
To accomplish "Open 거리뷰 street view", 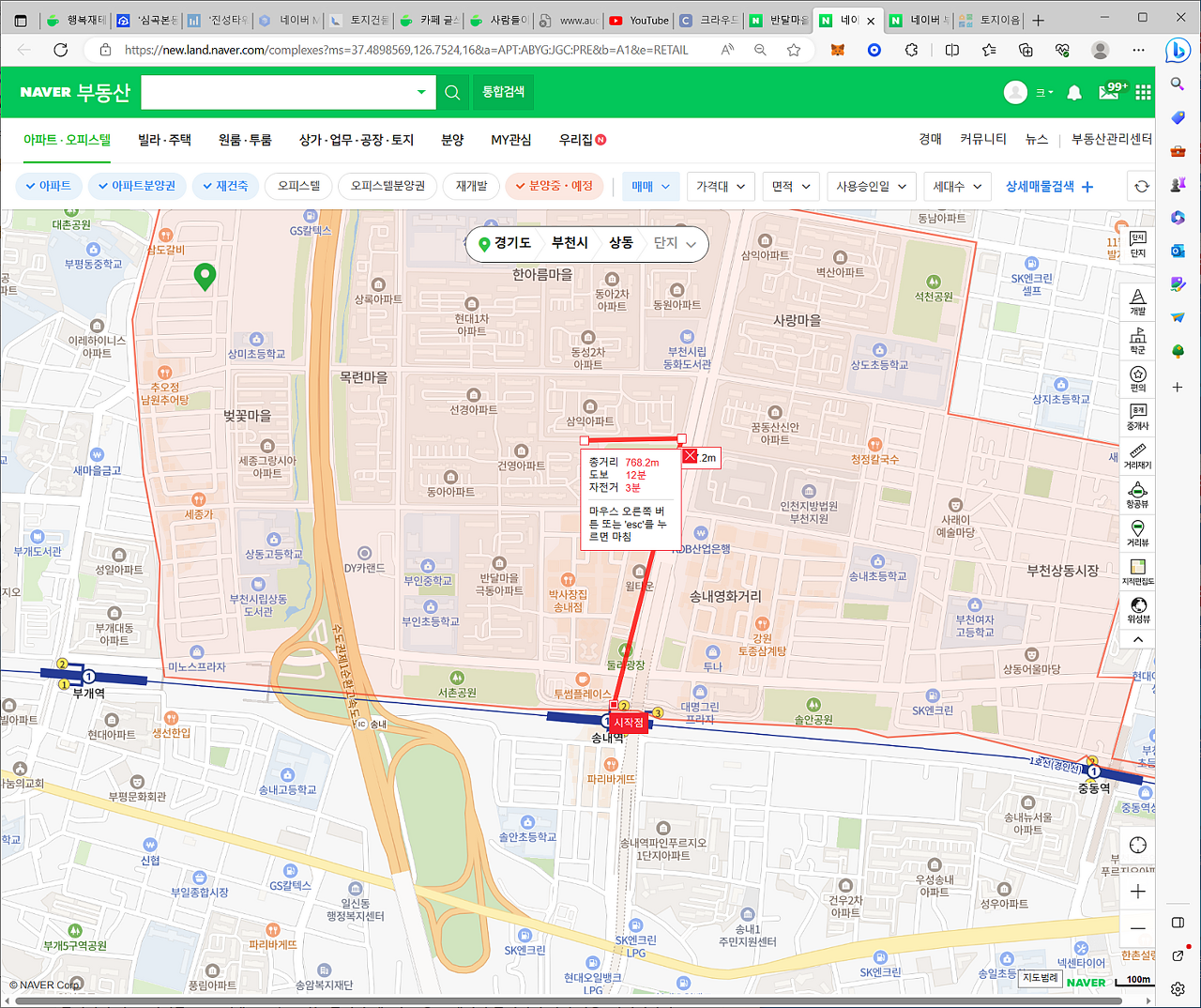I will (1138, 534).
